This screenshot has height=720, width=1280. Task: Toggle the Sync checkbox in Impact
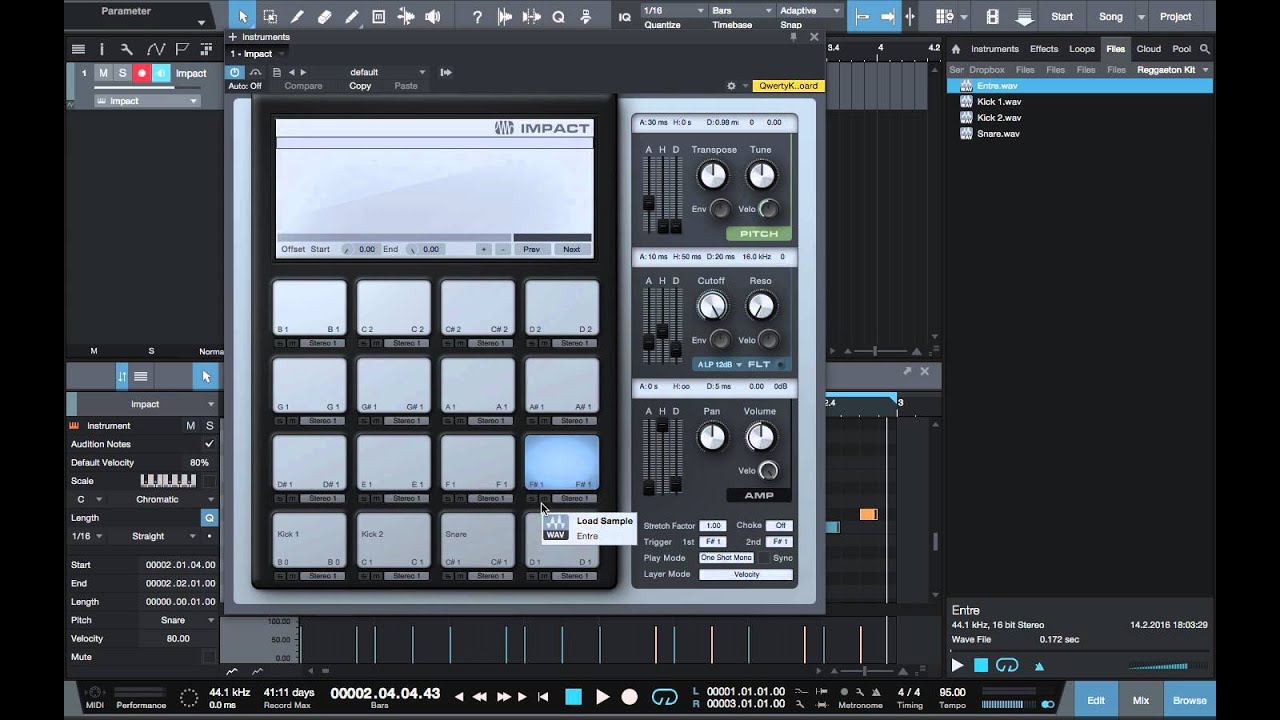tap(764, 558)
